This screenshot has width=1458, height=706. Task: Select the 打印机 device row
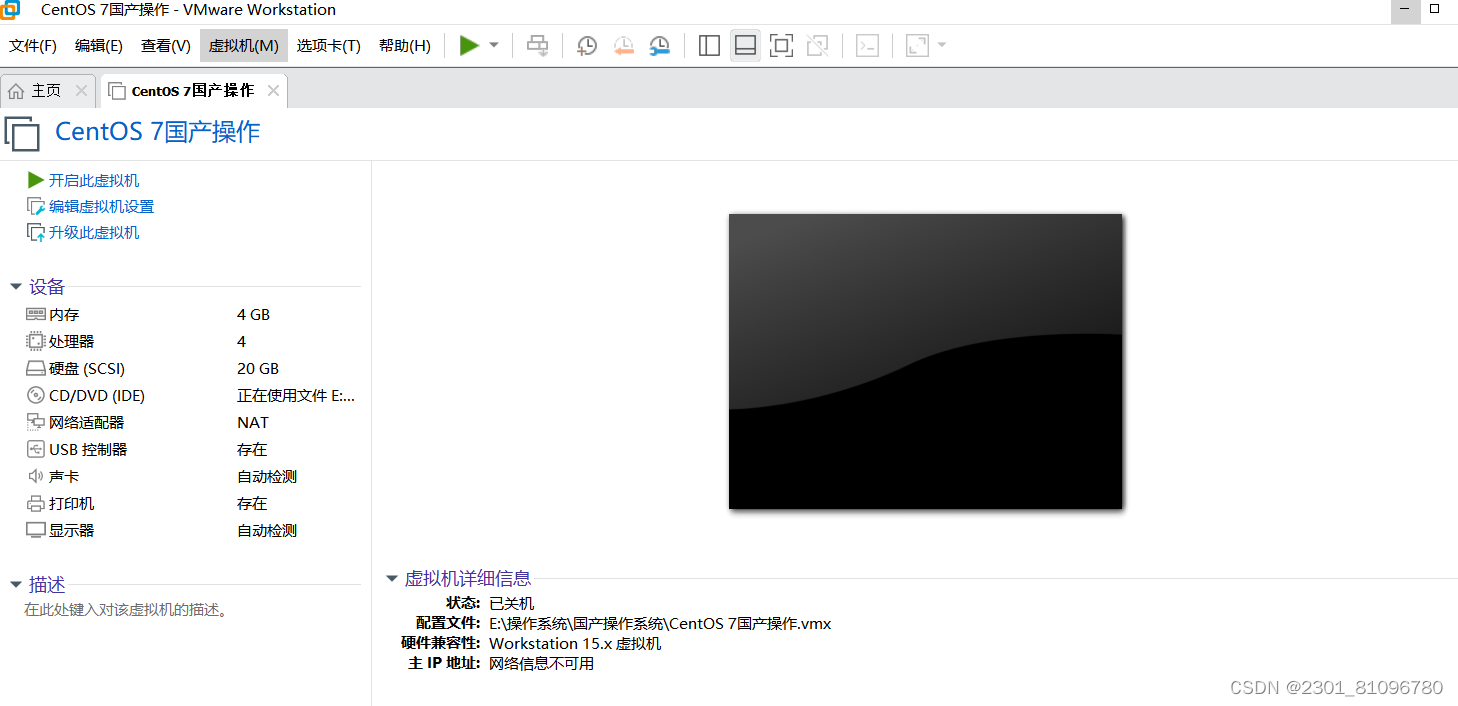coord(192,503)
